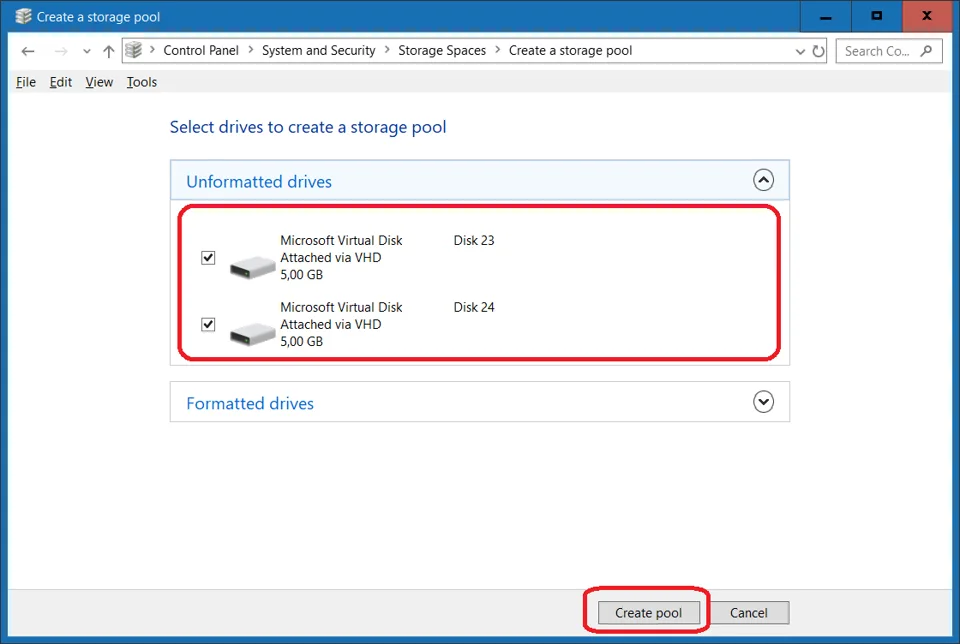Click Create a storage pool breadcrumb
The height and width of the screenshot is (644, 960).
(571, 51)
